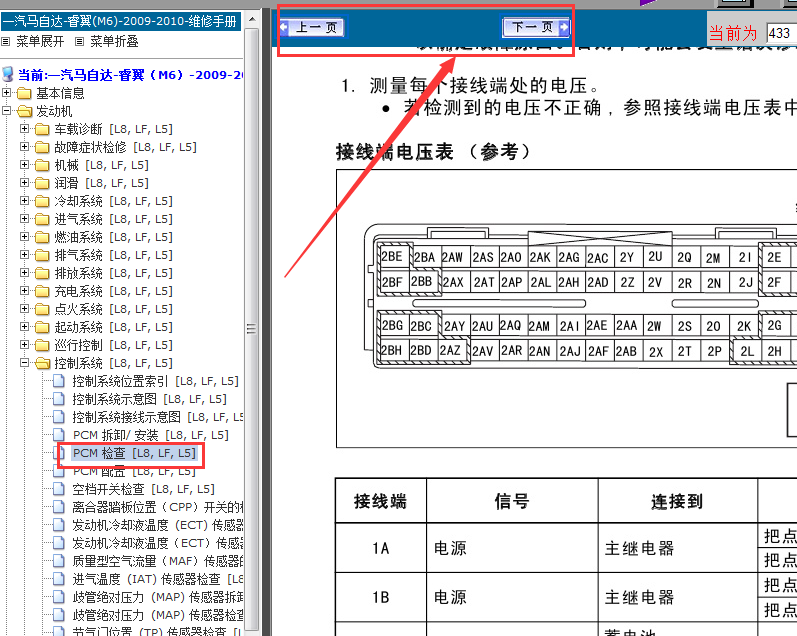This screenshot has height=636, width=797.
Task: Open 空档开关检查 page
Action: (x=143, y=489)
